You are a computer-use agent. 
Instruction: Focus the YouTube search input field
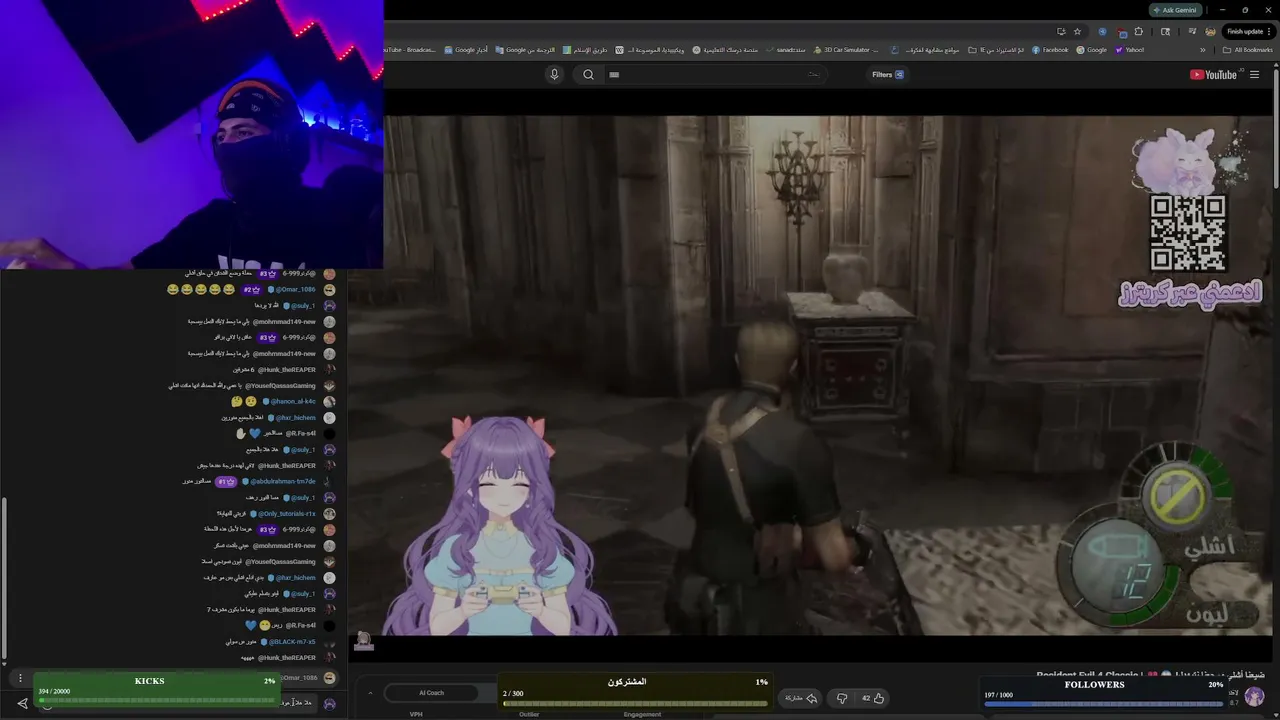coord(715,75)
